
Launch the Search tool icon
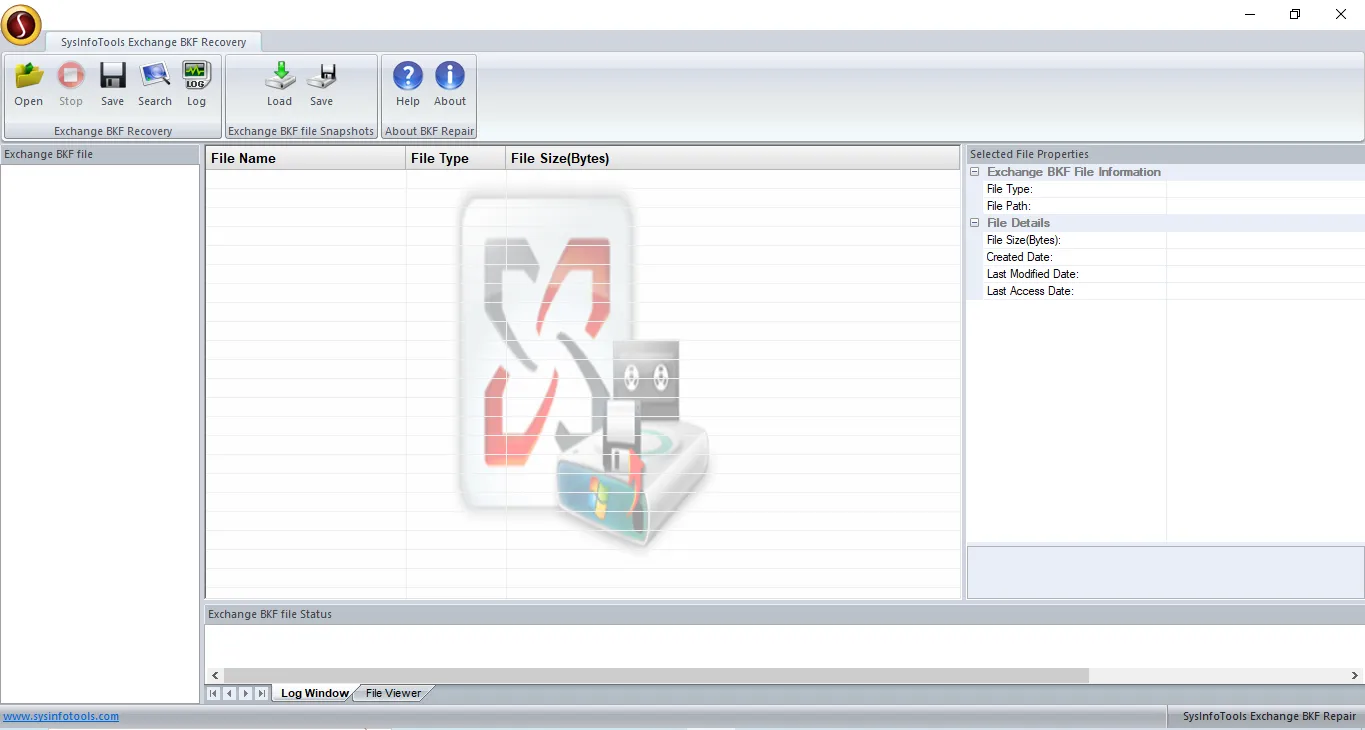click(x=155, y=84)
